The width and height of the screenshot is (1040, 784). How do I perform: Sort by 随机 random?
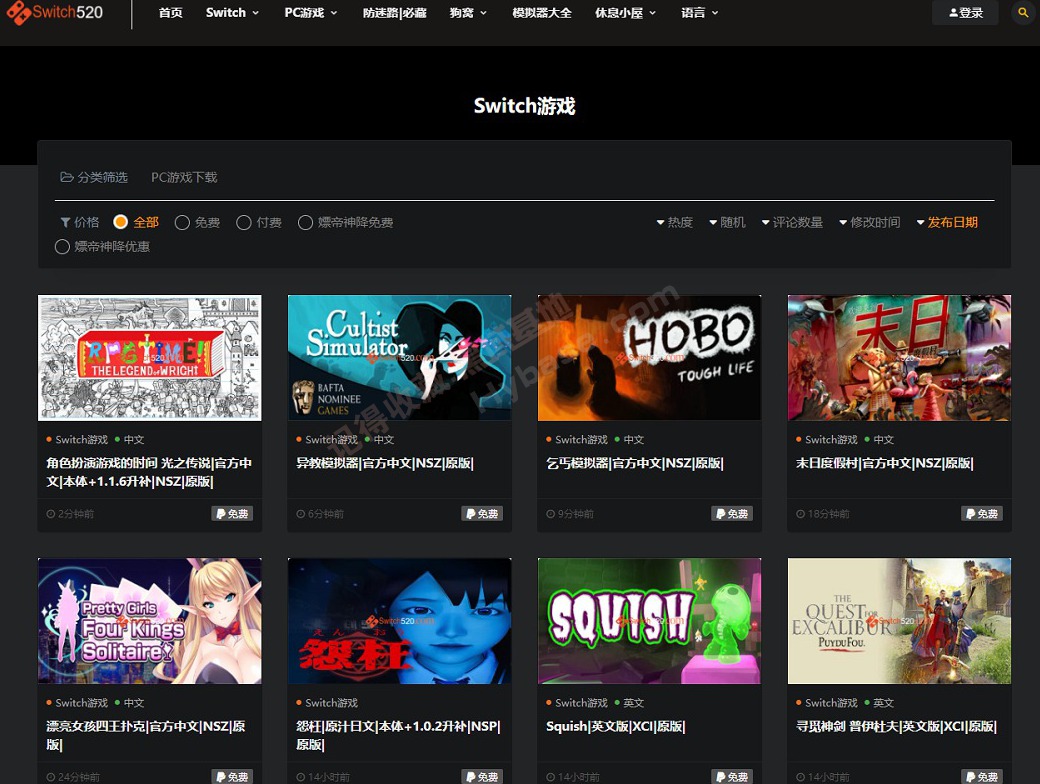pos(727,222)
